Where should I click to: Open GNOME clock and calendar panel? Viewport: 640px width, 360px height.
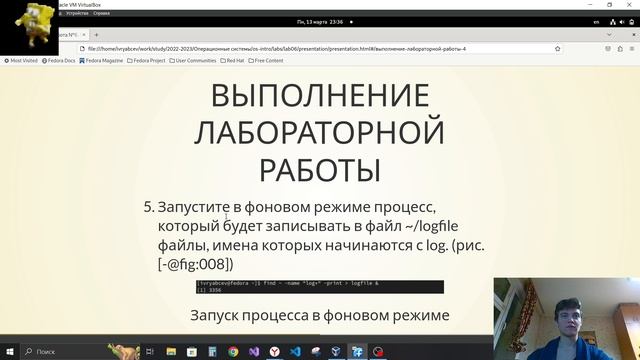320,22
